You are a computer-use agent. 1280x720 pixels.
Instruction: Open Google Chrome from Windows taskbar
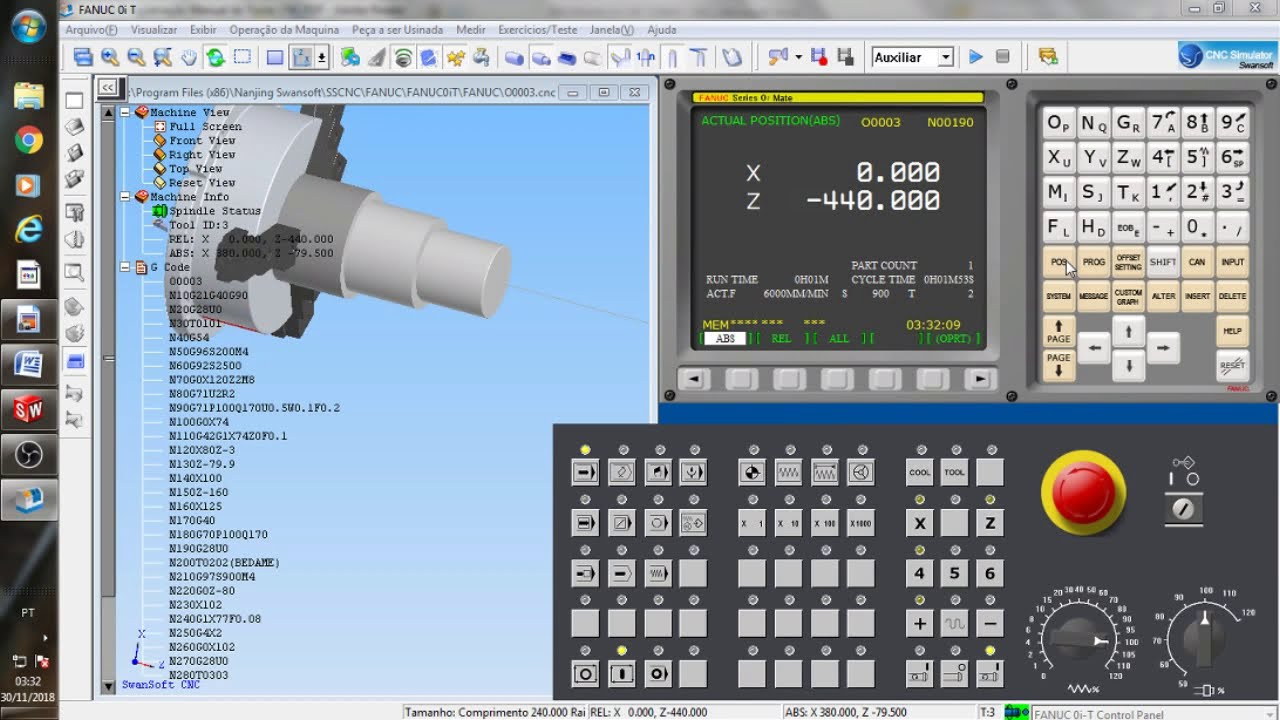[x=28, y=141]
